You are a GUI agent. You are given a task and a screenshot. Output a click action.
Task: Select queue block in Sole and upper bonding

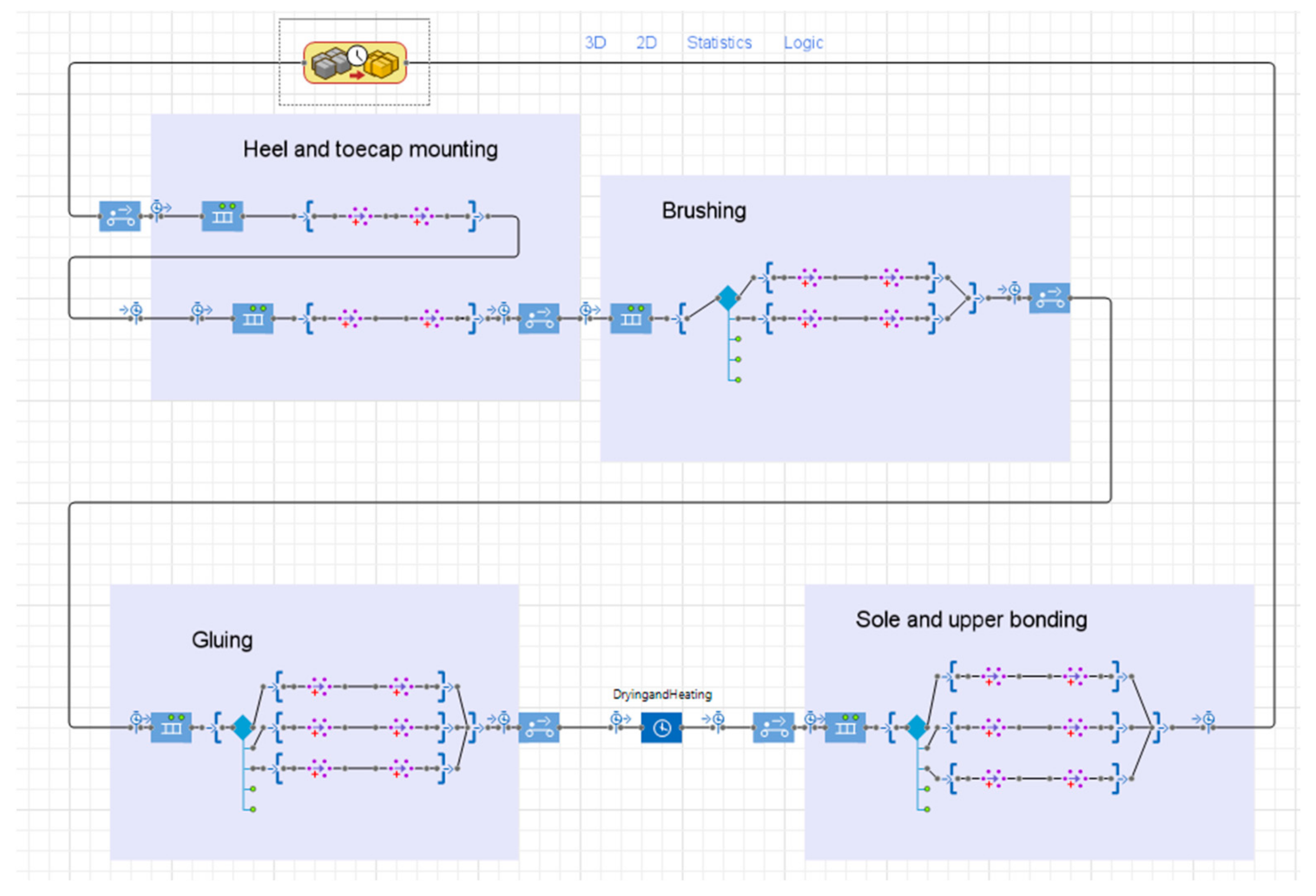(845, 727)
